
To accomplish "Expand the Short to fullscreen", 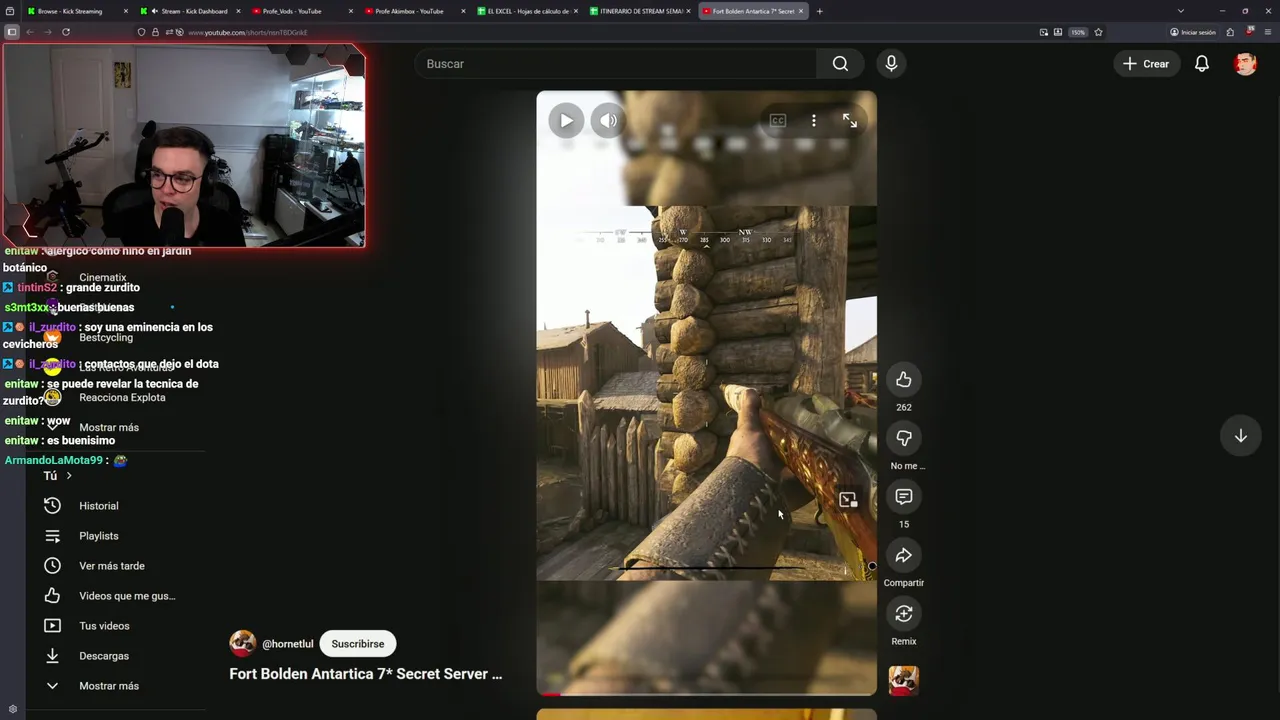I will click(850, 121).
